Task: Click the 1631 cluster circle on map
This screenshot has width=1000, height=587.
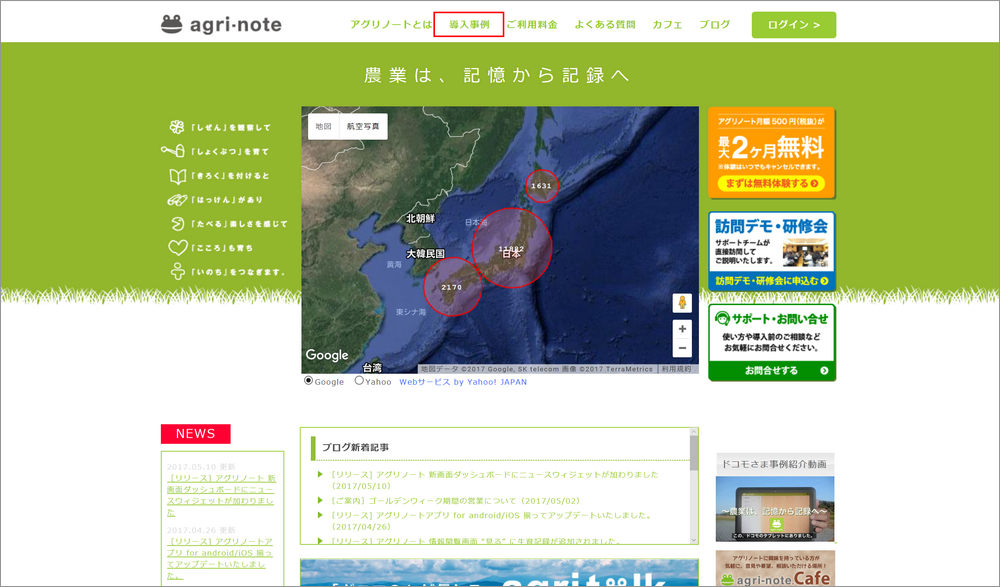Action: pyautogui.click(x=542, y=186)
